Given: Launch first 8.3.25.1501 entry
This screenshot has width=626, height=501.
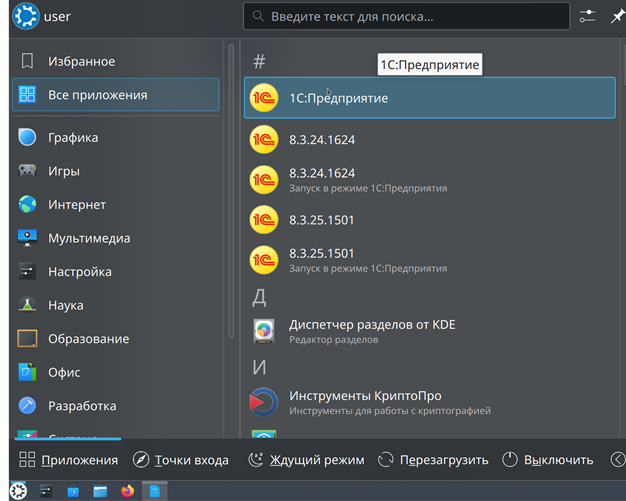Looking at the screenshot, I should pos(430,220).
